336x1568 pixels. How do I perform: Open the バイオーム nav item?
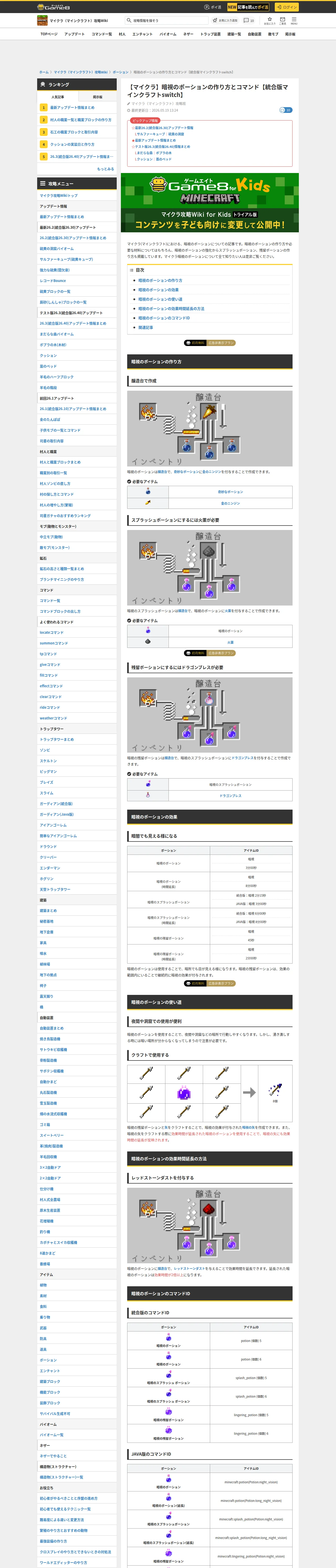(x=168, y=34)
